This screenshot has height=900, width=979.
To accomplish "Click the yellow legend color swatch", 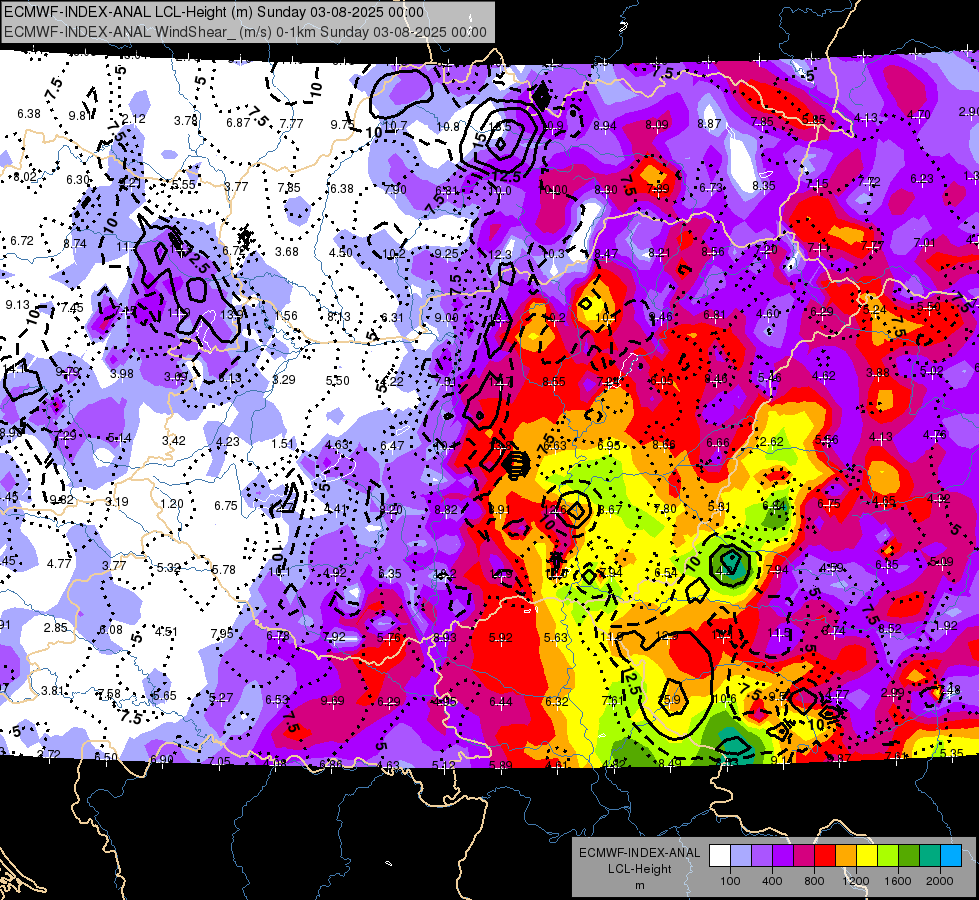I will pos(867,856).
